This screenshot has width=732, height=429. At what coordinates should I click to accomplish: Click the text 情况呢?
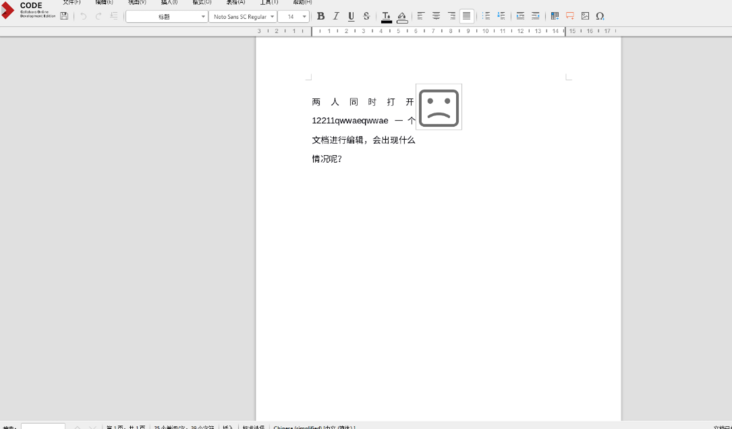click(327, 159)
